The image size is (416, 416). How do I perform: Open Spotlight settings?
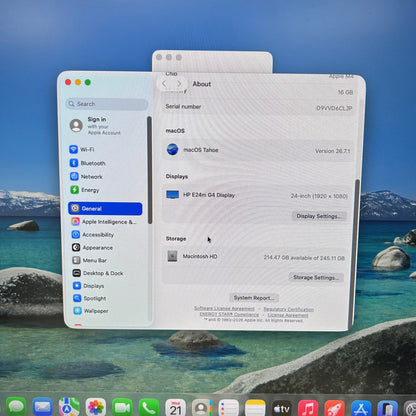[x=89, y=298]
